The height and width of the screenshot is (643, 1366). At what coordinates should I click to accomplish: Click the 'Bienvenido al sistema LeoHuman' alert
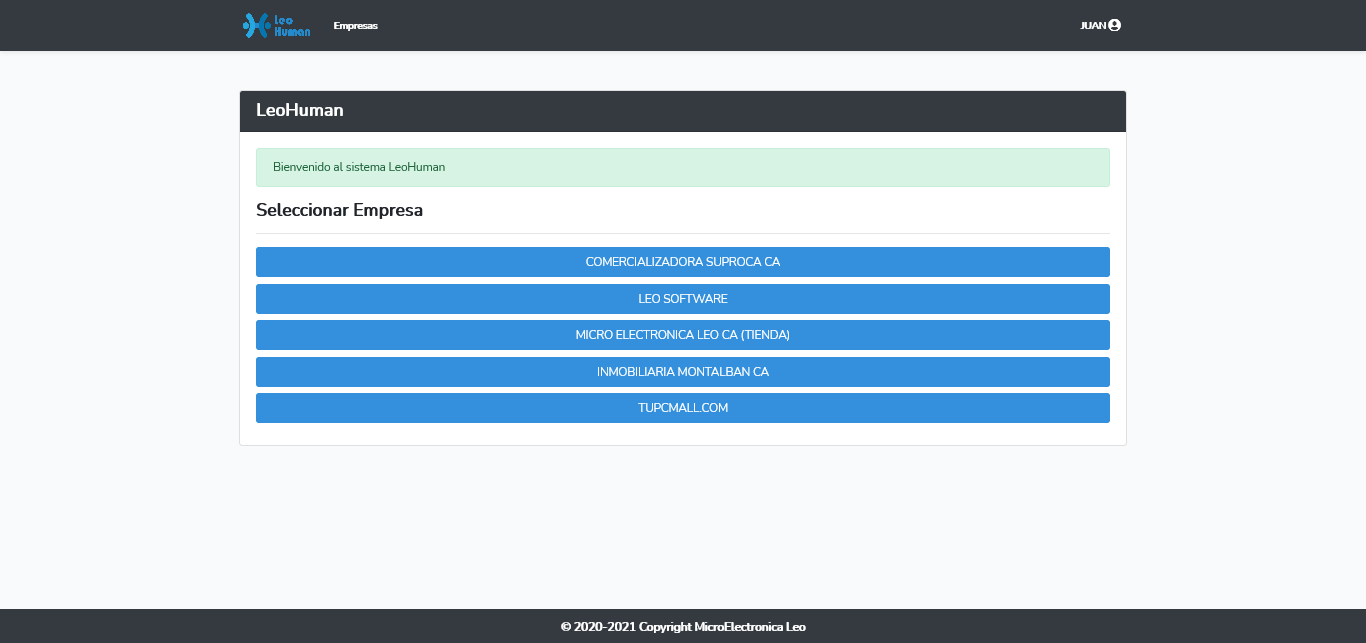[683, 167]
